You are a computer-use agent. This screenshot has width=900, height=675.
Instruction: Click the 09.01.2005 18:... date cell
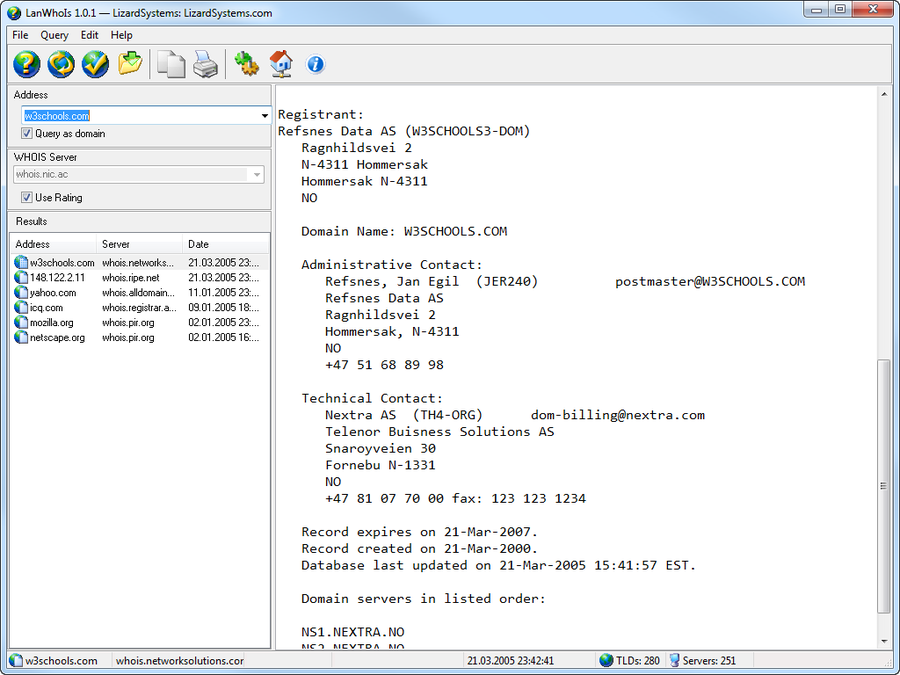[224, 308]
